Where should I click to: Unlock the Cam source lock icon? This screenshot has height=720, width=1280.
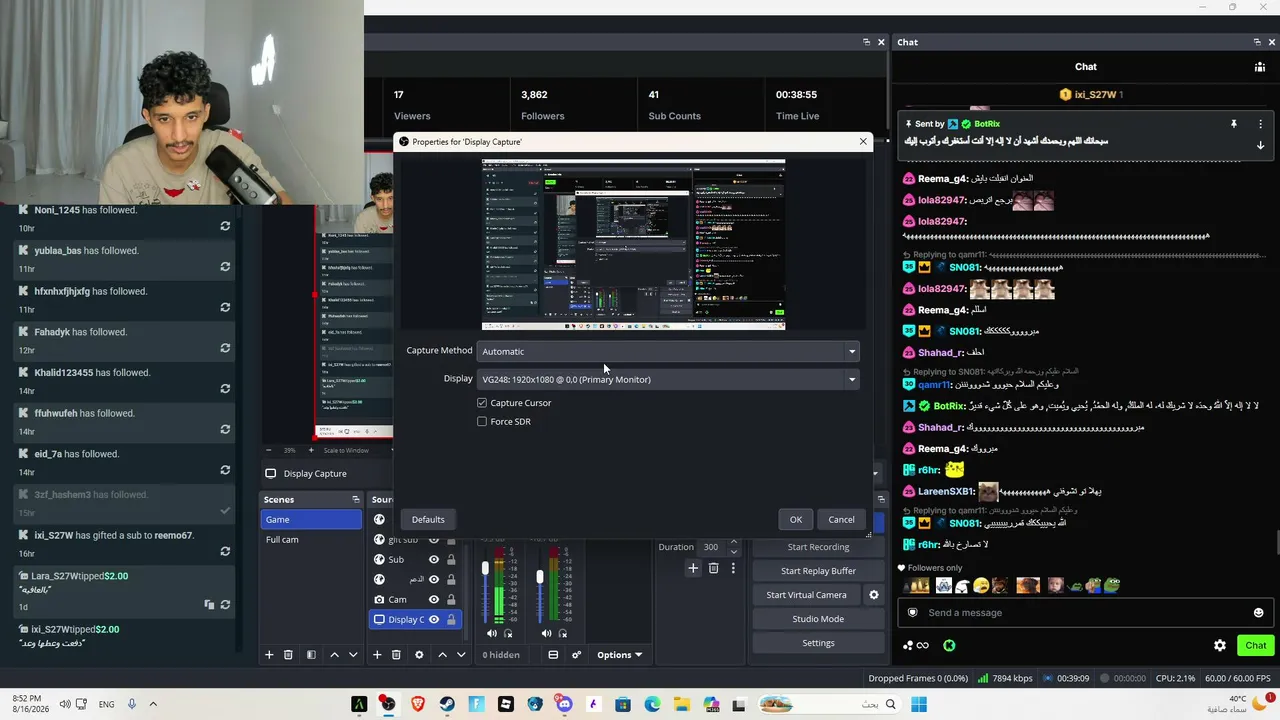(451, 600)
